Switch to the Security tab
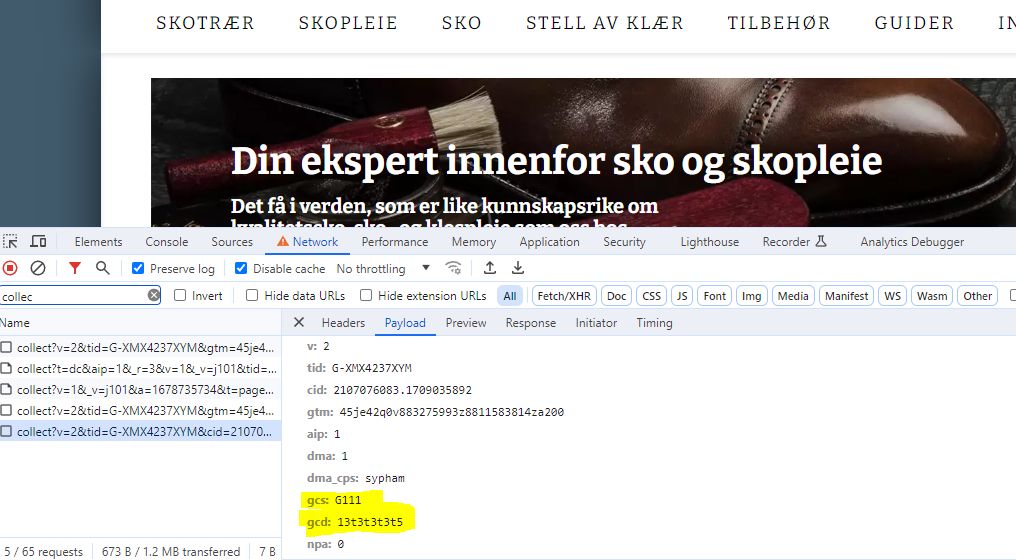The image size is (1016, 560). pos(625,242)
